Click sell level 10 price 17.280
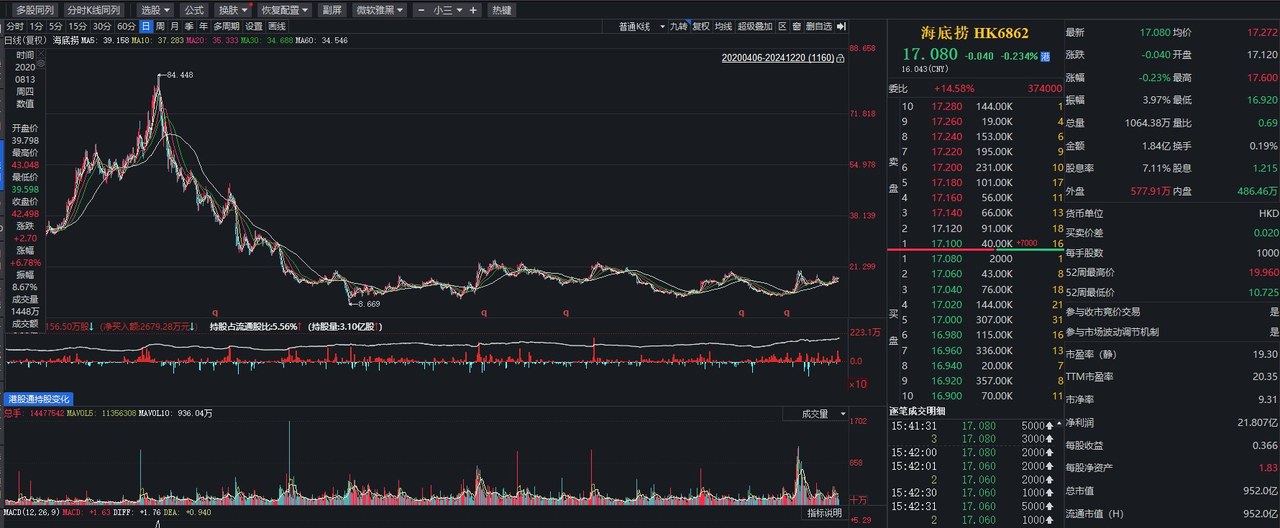 946,106
